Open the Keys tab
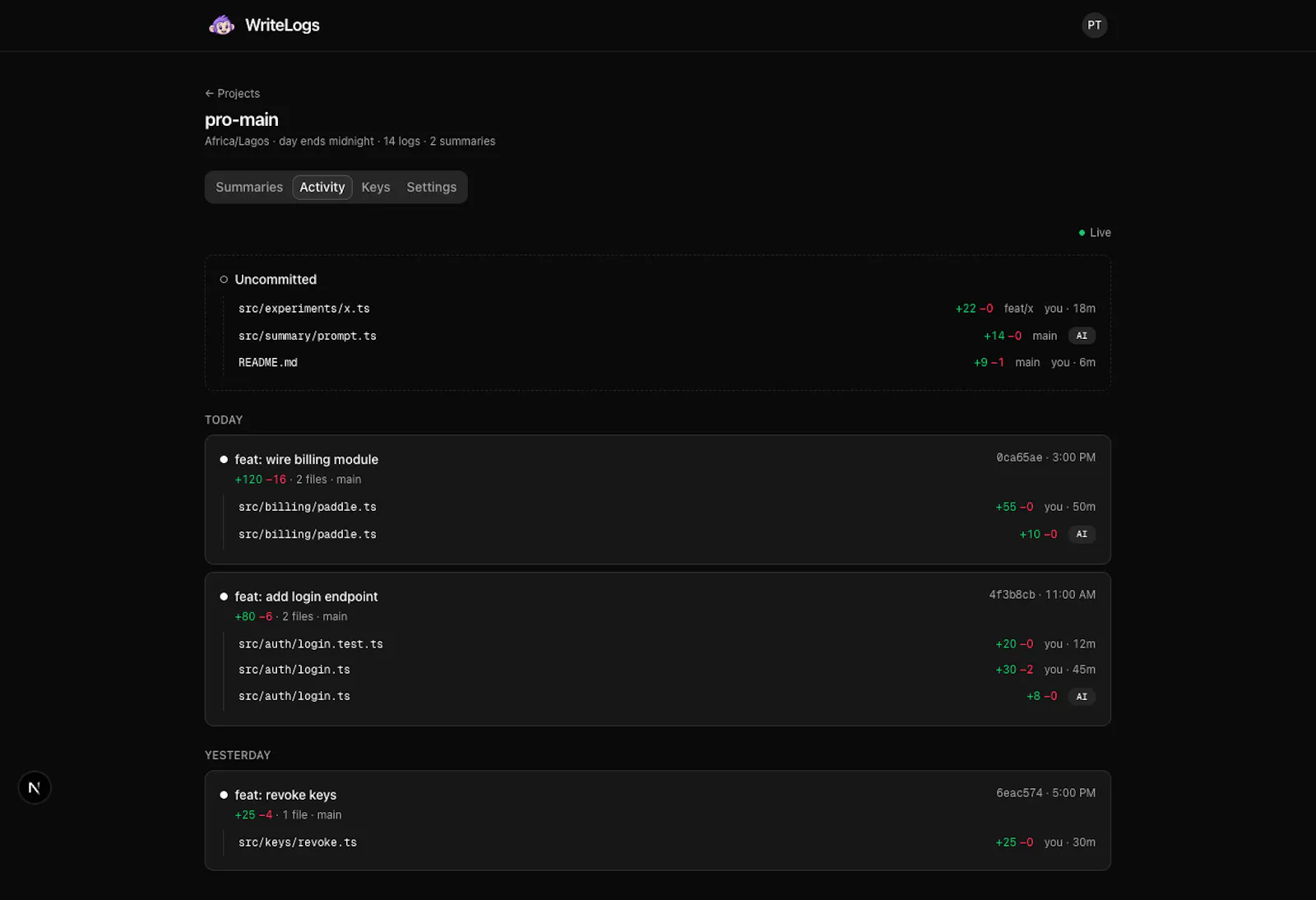 point(376,188)
